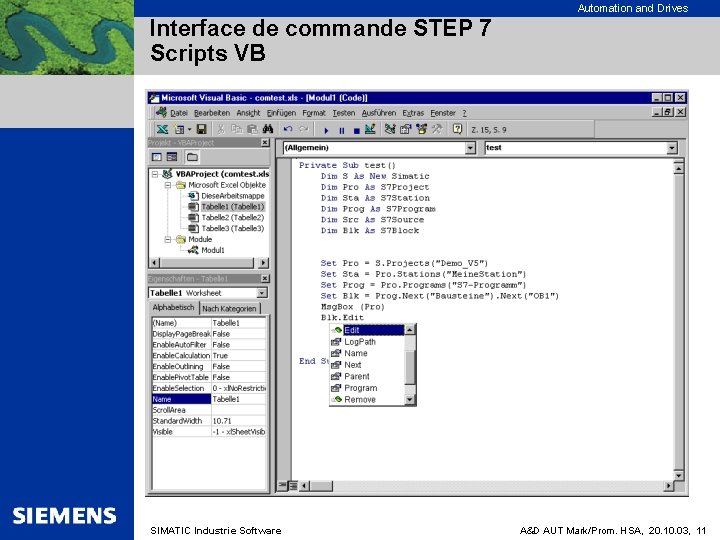Switch to the Alphabetisch tab
Viewport: 720px width, 540px height.
click(174, 308)
